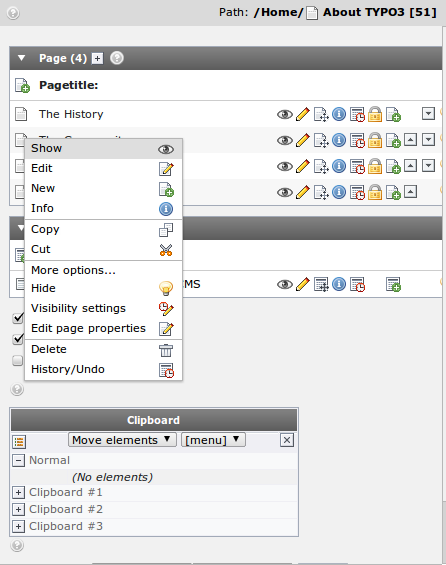Click the Cut scissors entry in context menu
The image size is (446, 565).
(103, 249)
